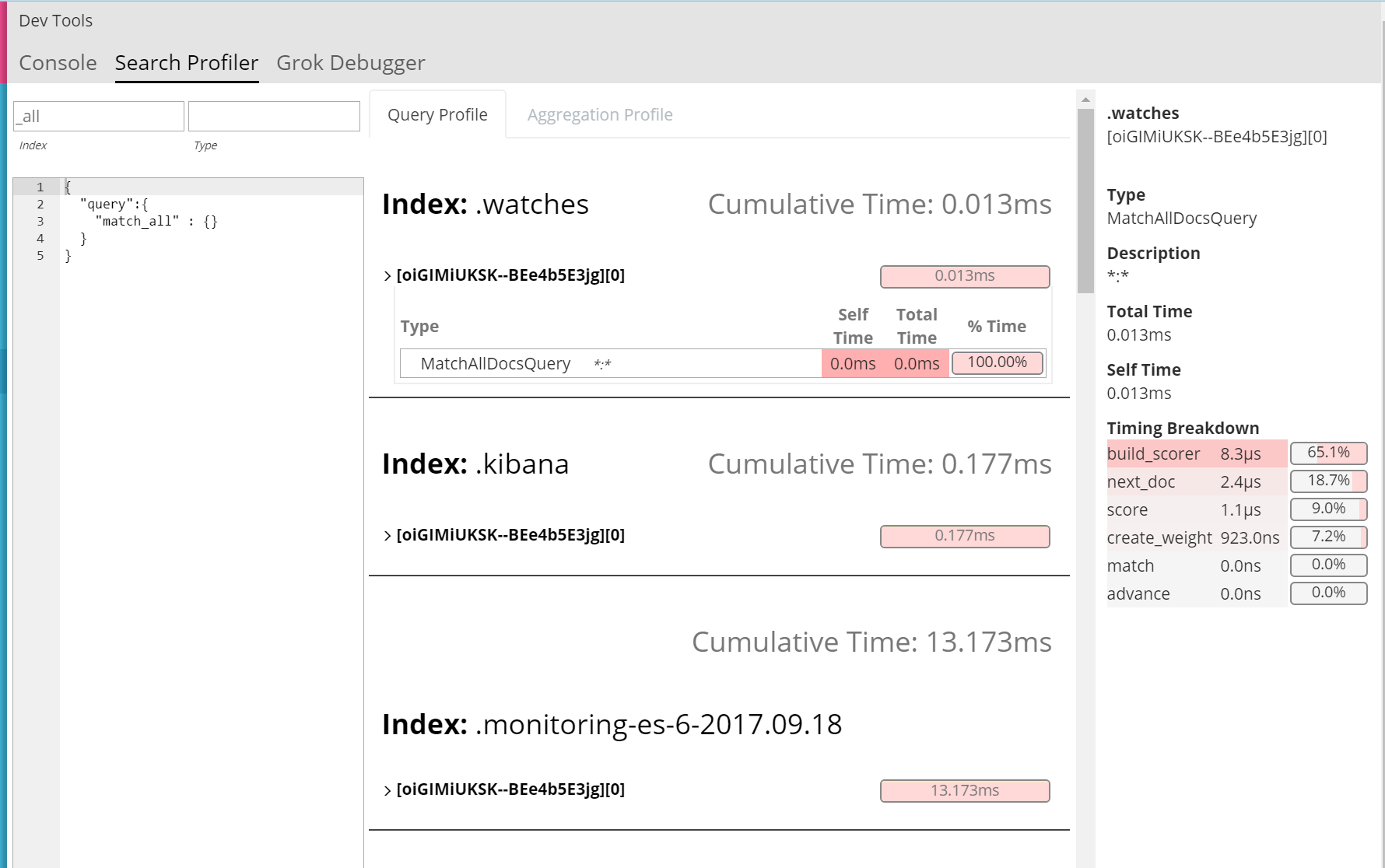
Task: Click Cumulative Time: 0.177ms text
Action: coord(879,464)
